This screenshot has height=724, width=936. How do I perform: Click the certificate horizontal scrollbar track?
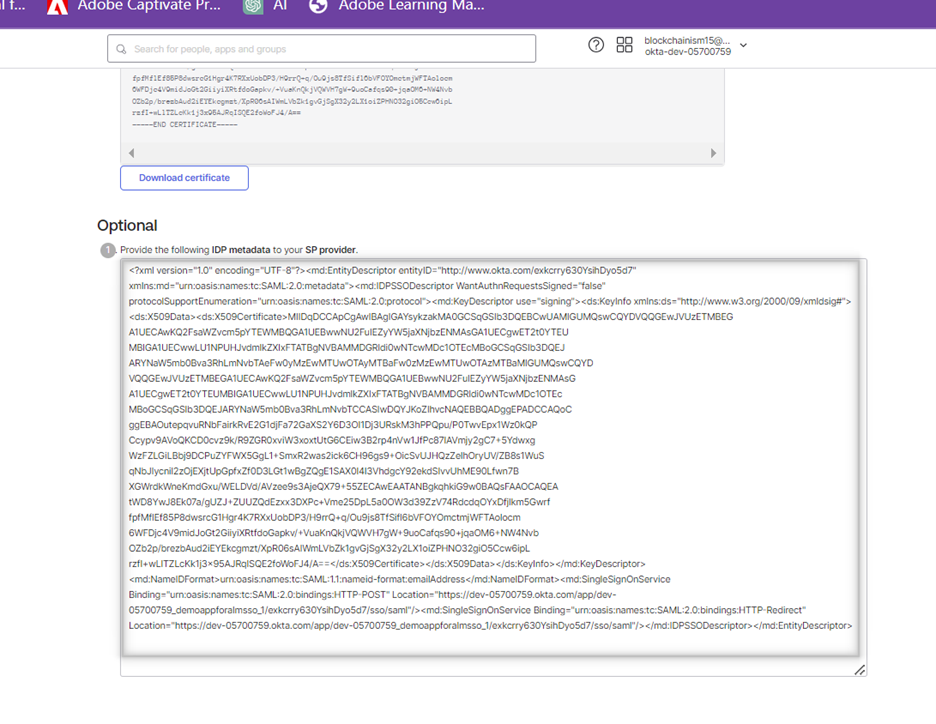click(x=420, y=153)
